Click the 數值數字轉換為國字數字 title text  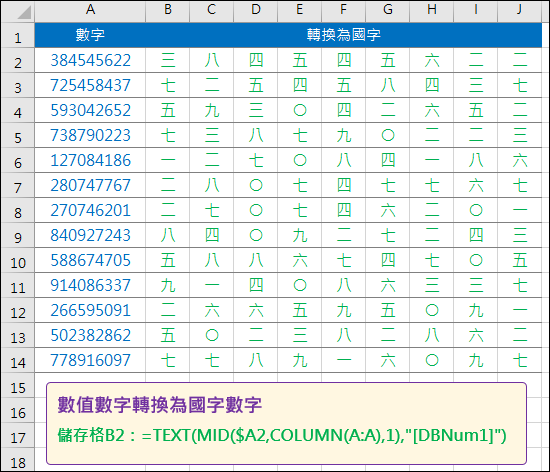tap(160, 405)
